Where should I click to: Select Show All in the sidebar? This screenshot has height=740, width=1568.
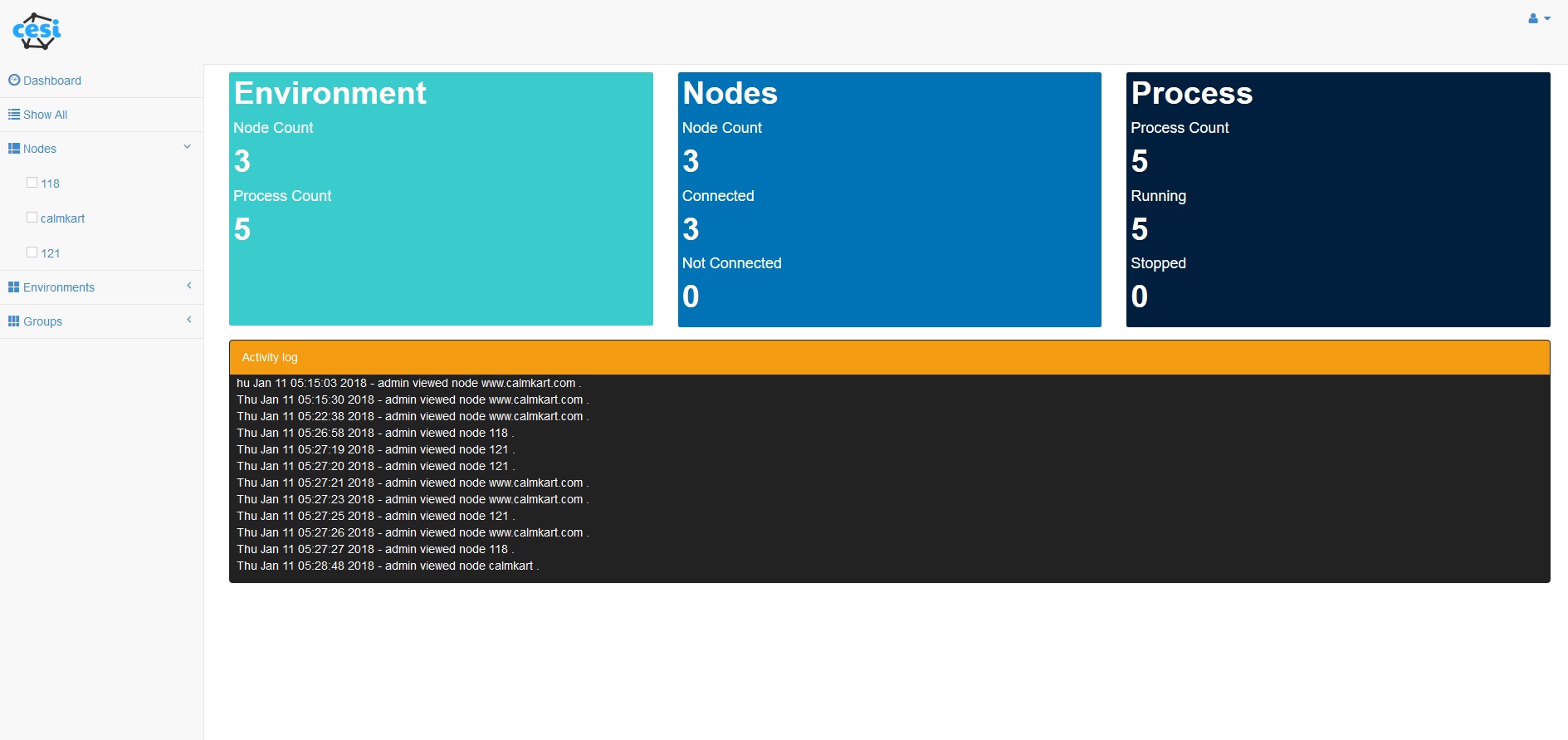tap(46, 115)
